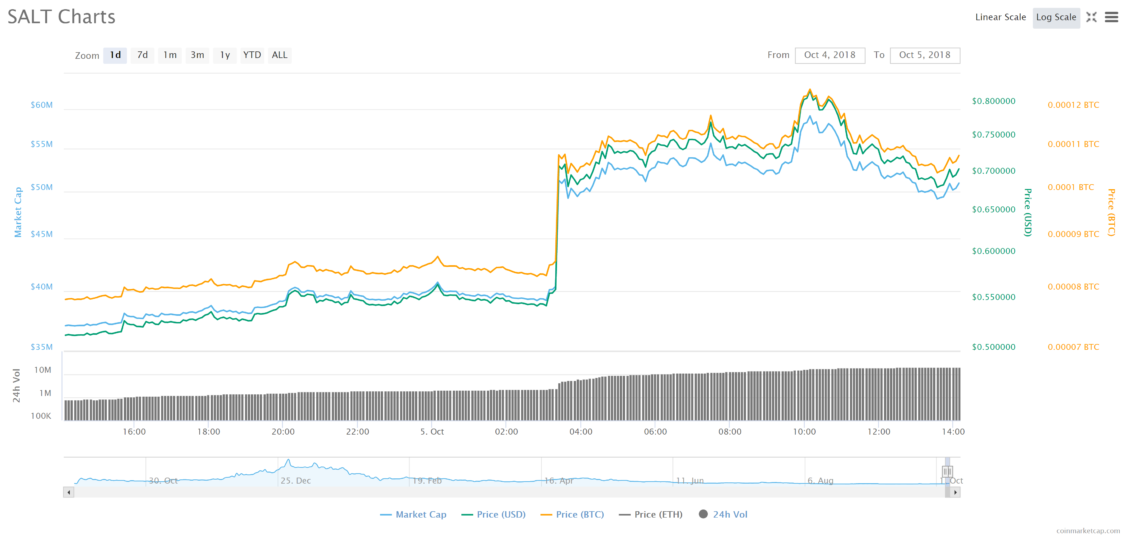Click 11. Jun in the navigator

[690, 480]
